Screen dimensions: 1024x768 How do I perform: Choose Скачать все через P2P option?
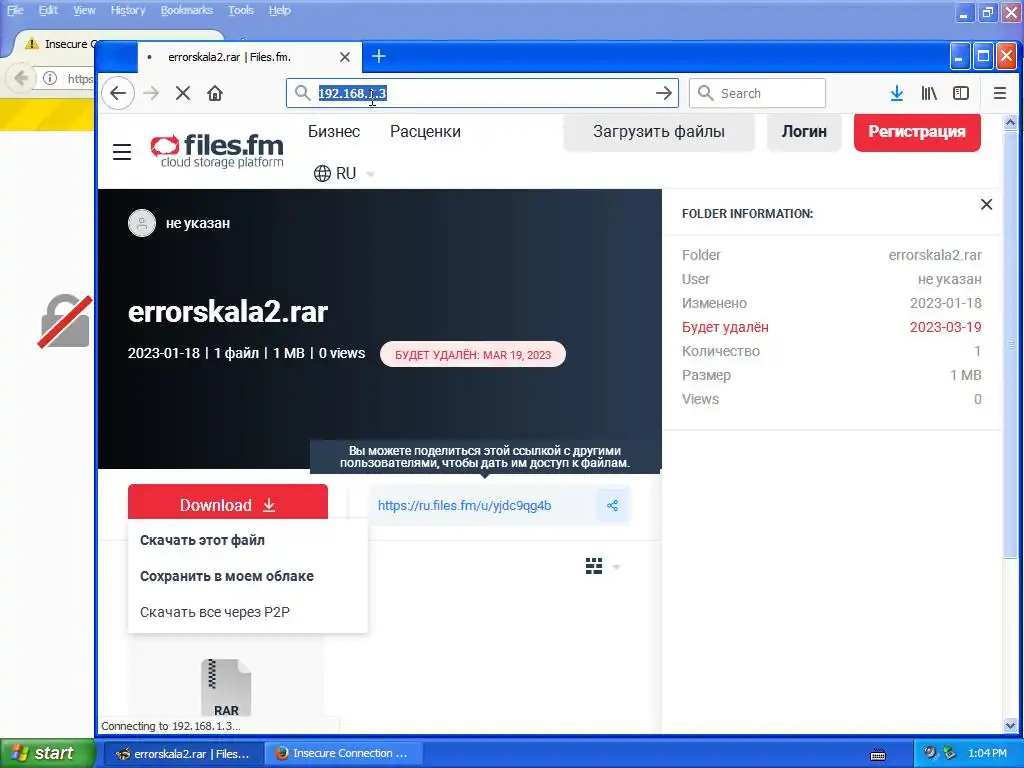click(x=215, y=612)
